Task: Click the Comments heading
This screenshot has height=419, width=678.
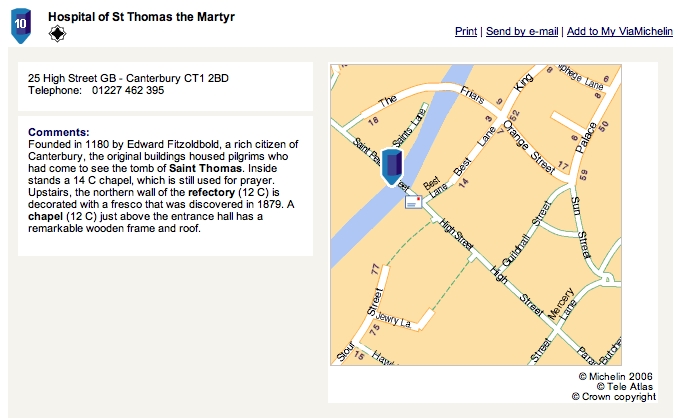Action: pos(59,132)
